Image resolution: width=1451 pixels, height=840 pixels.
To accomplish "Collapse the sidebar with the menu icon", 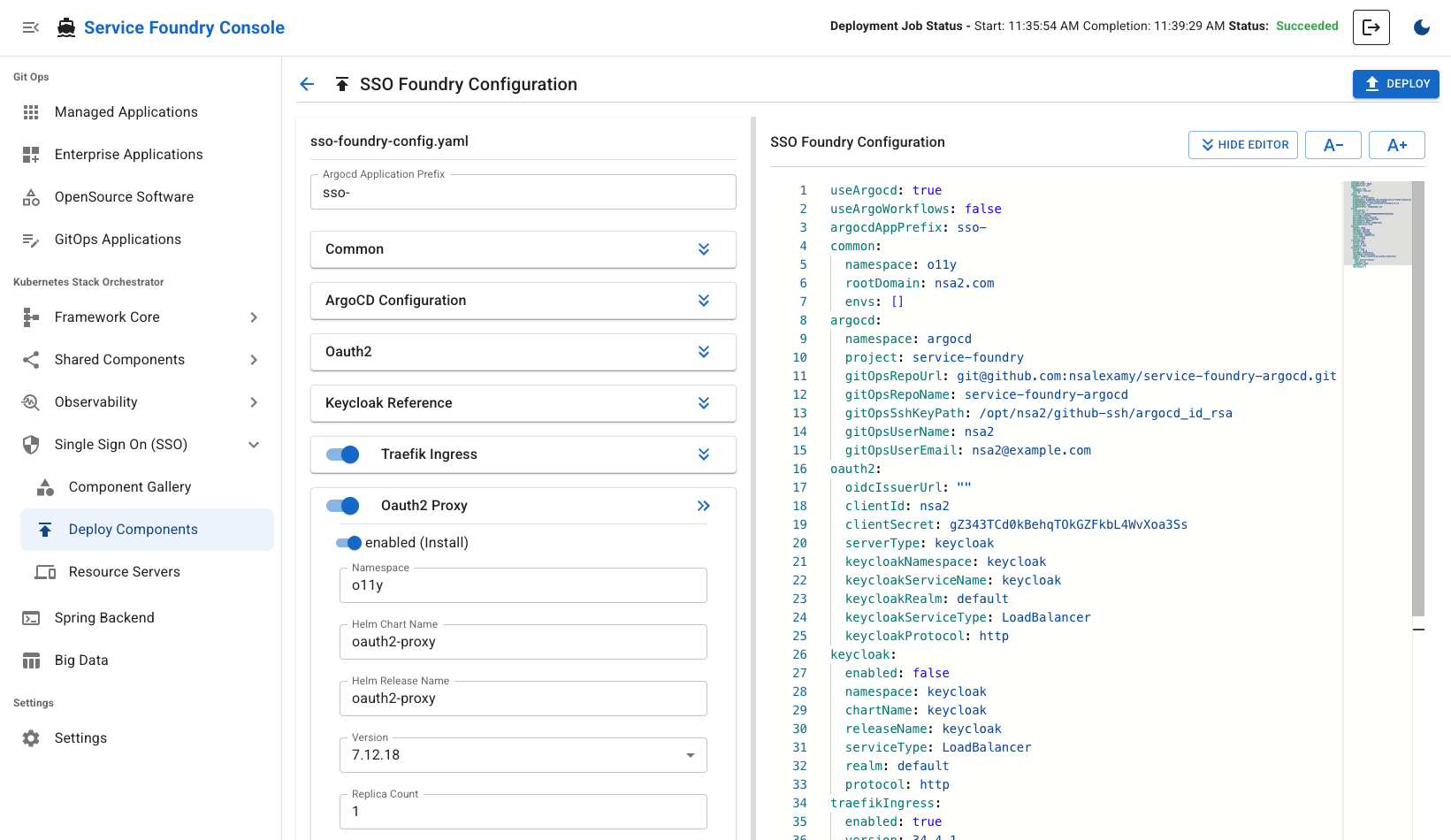I will (31, 27).
